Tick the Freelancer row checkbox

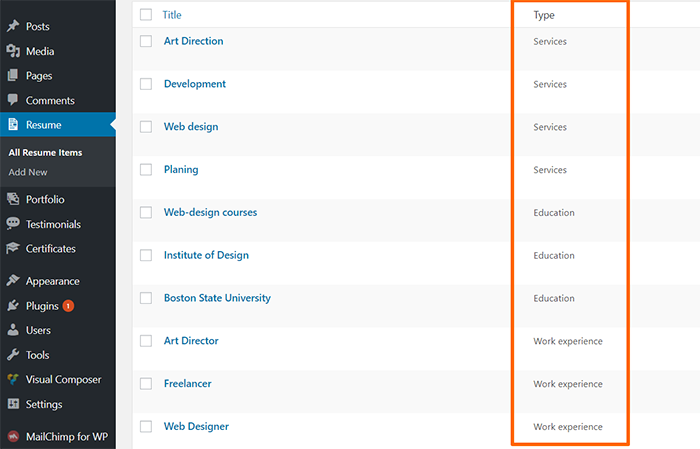[x=146, y=383]
